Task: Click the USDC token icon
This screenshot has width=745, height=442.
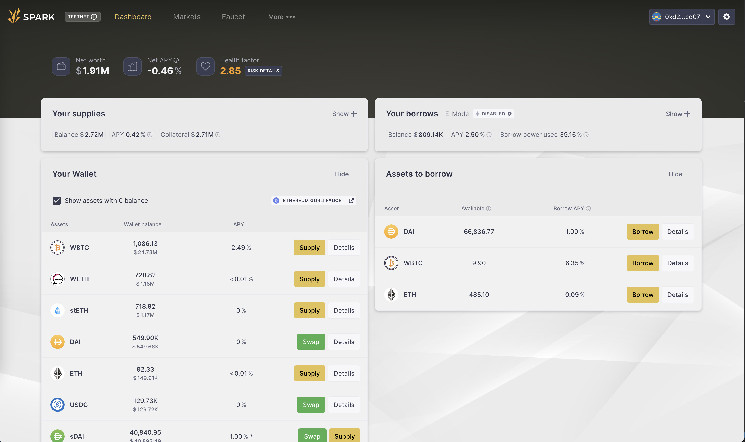Action: (57, 404)
